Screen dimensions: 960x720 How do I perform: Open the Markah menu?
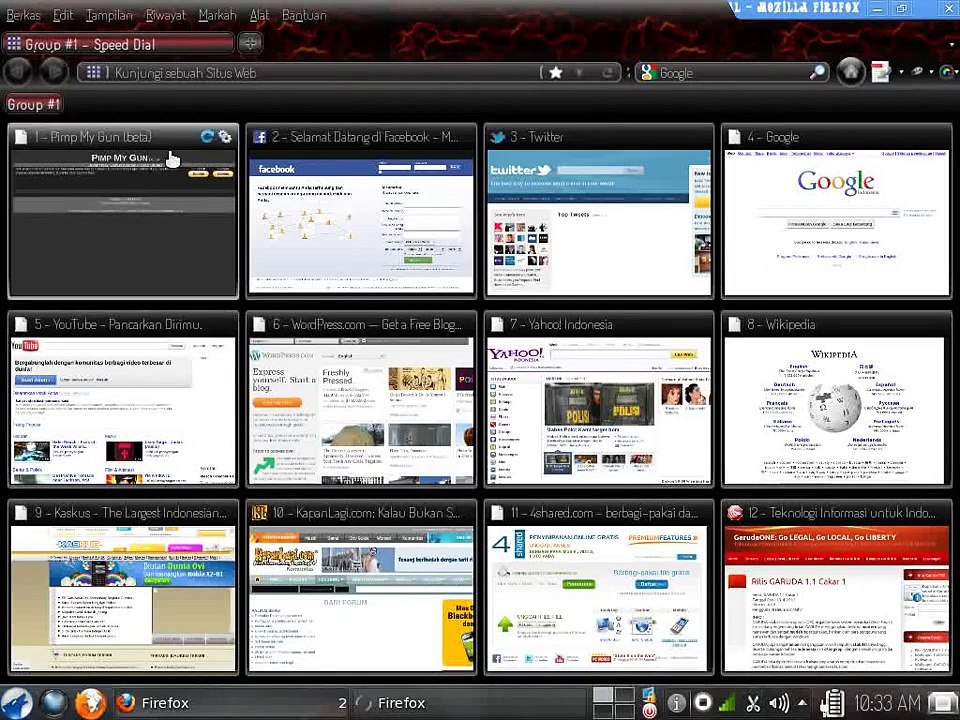coord(217,15)
